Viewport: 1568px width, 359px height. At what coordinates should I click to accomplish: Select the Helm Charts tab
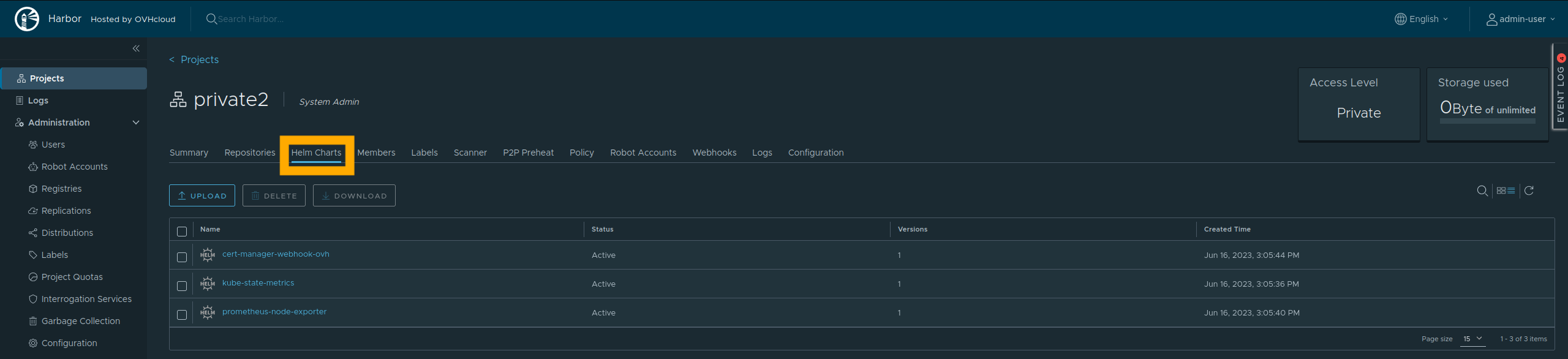tap(316, 153)
